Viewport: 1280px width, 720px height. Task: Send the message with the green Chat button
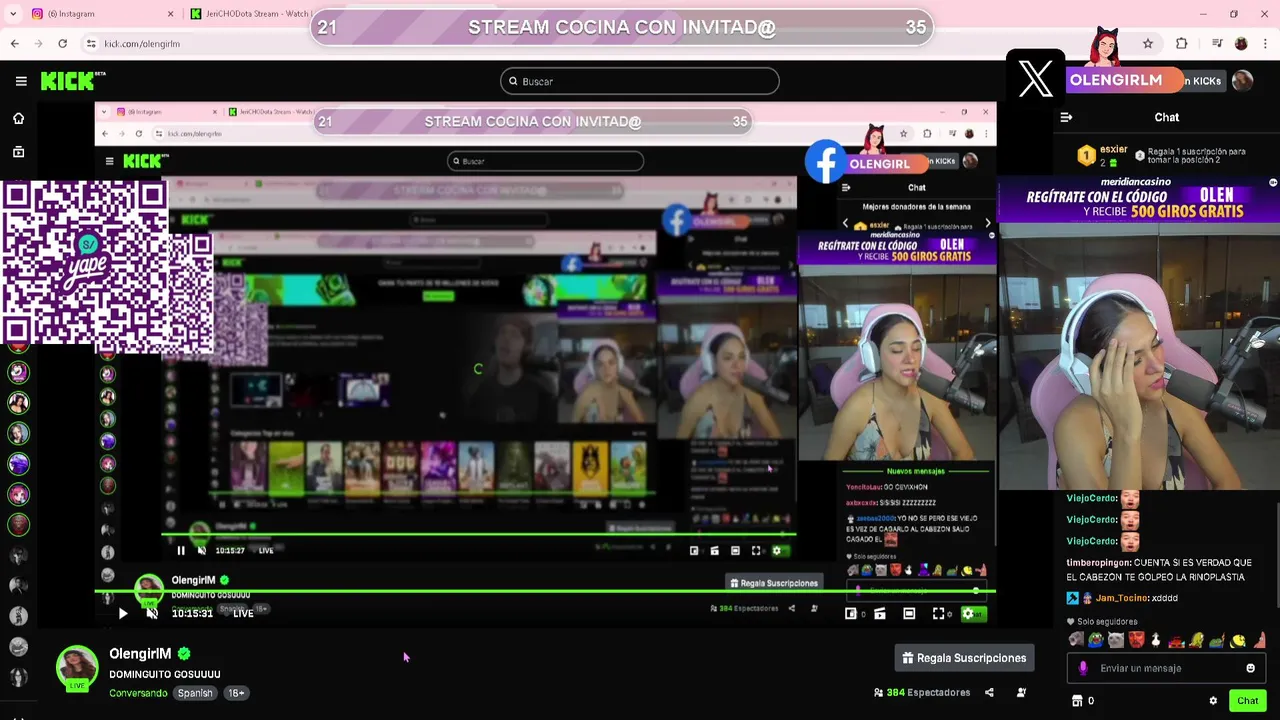coord(1247,701)
